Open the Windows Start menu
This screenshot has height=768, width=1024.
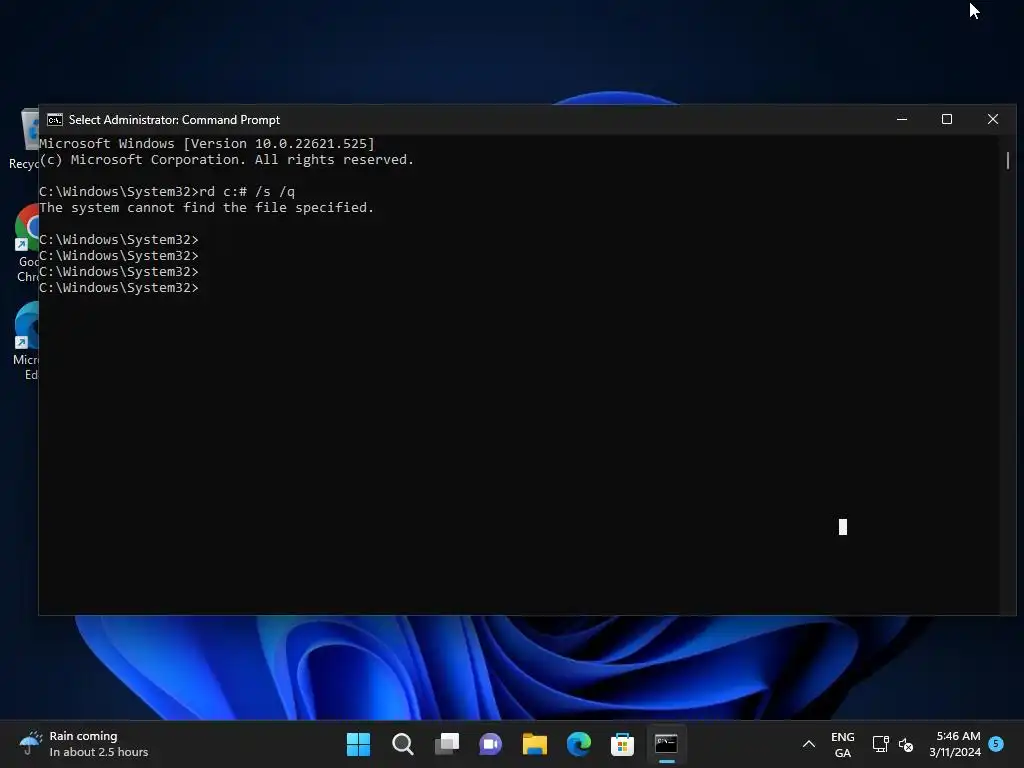358,744
